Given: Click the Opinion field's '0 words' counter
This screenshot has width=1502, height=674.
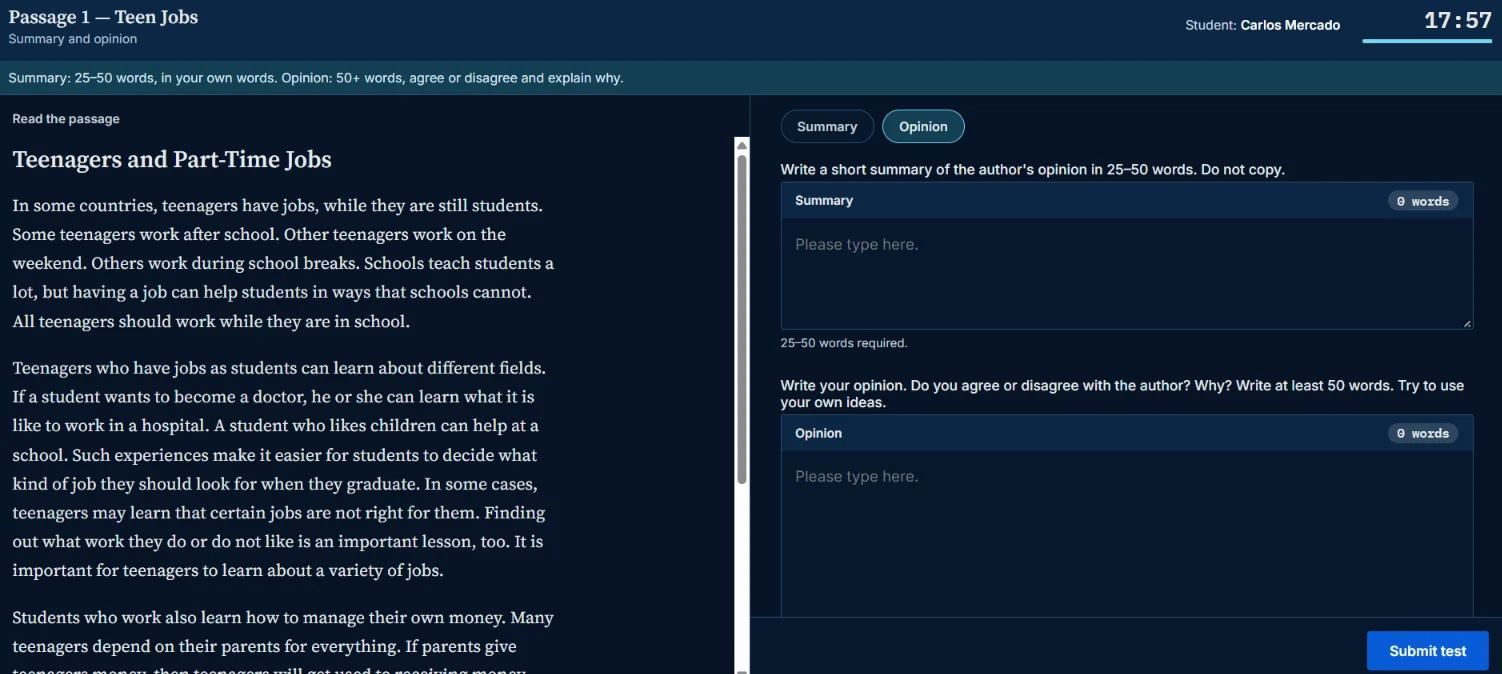Looking at the screenshot, I should click(1422, 434).
